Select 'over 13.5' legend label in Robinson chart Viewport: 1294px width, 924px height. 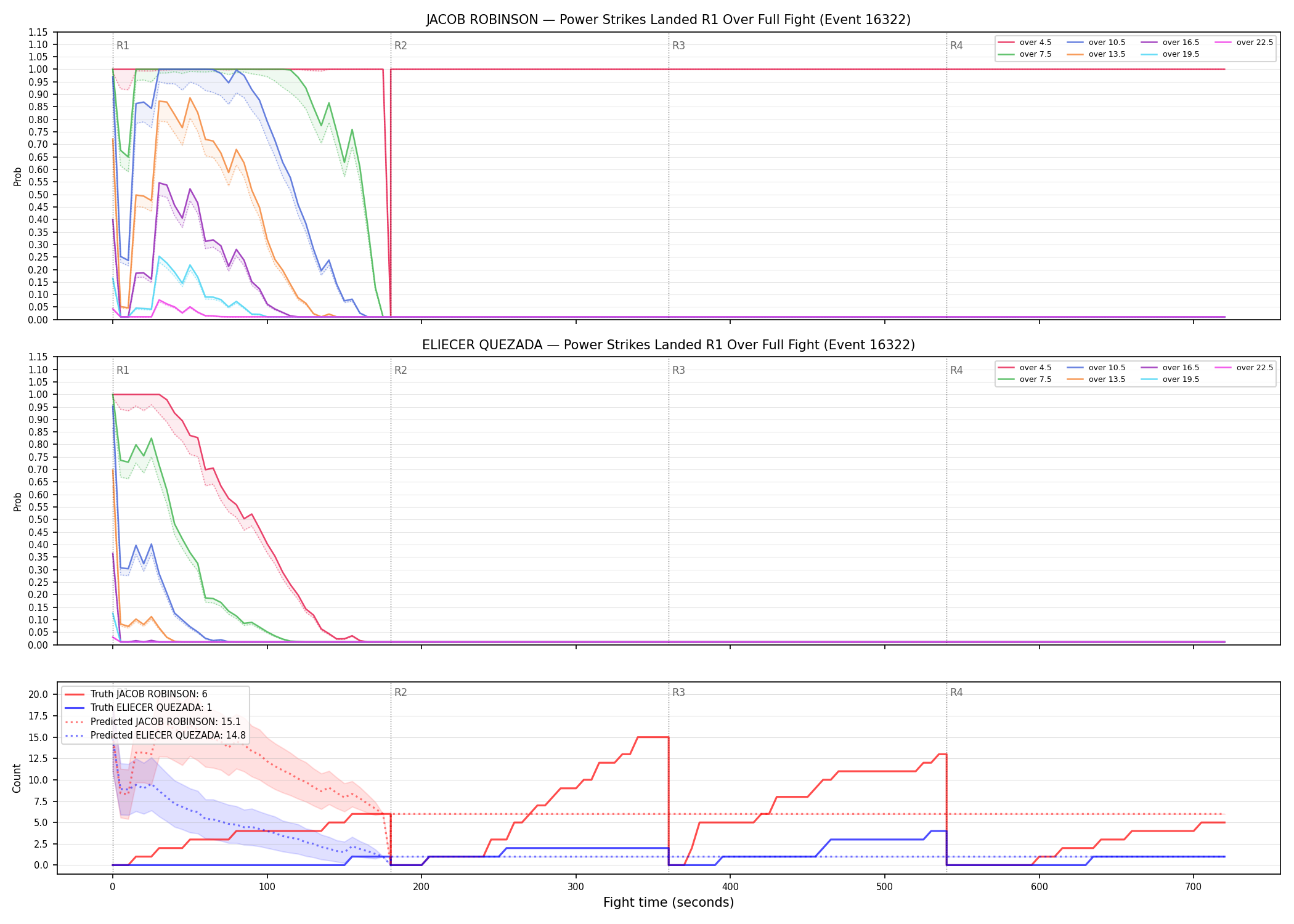(1107, 54)
